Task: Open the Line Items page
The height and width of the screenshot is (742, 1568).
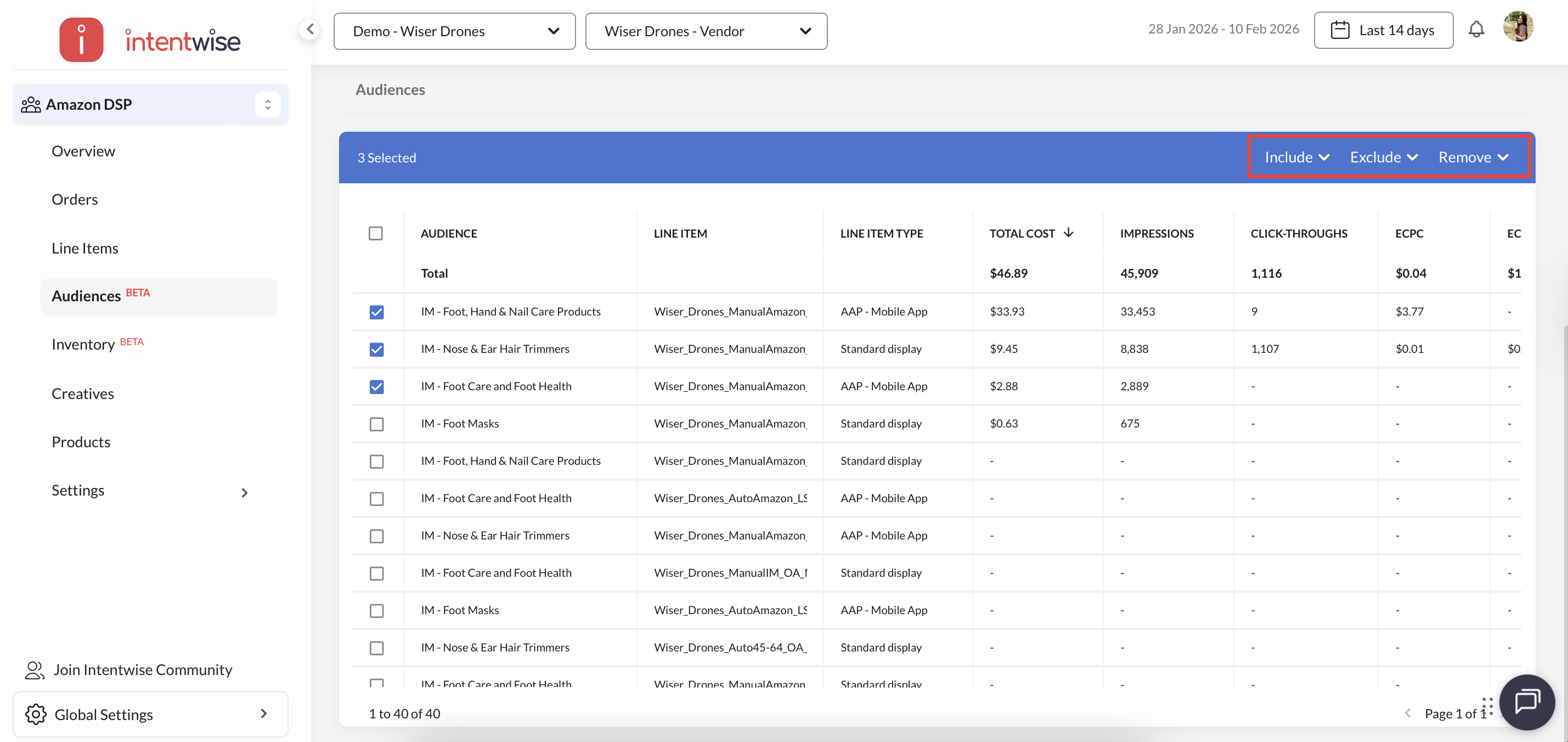Action: (x=84, y=248)
